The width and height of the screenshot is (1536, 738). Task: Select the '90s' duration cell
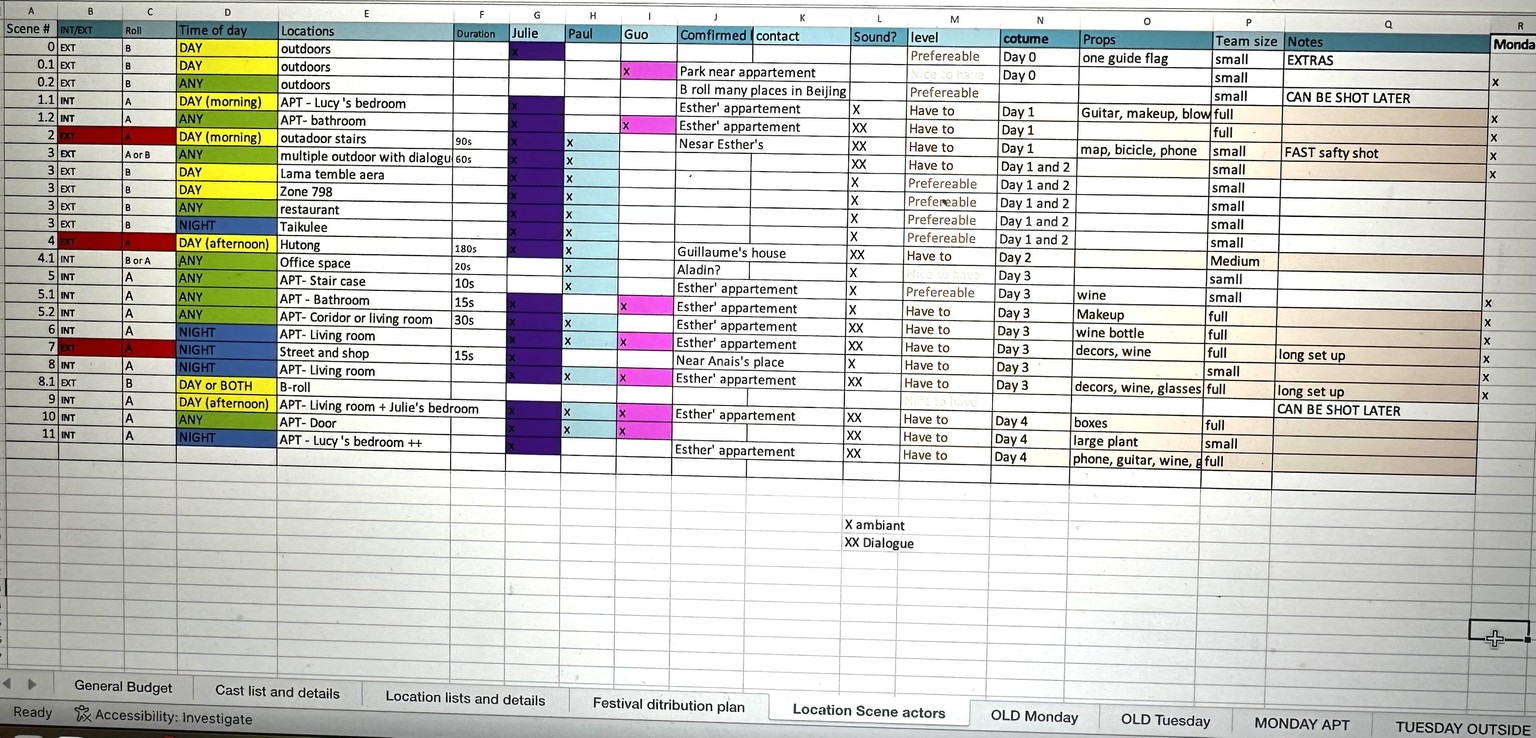point(480,141)
